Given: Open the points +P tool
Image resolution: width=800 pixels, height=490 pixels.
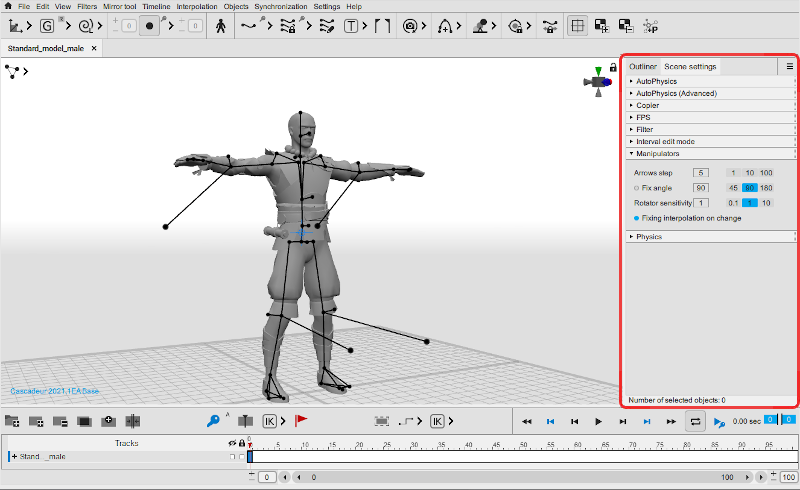Looking at the screenshot, I should point(651,26).
